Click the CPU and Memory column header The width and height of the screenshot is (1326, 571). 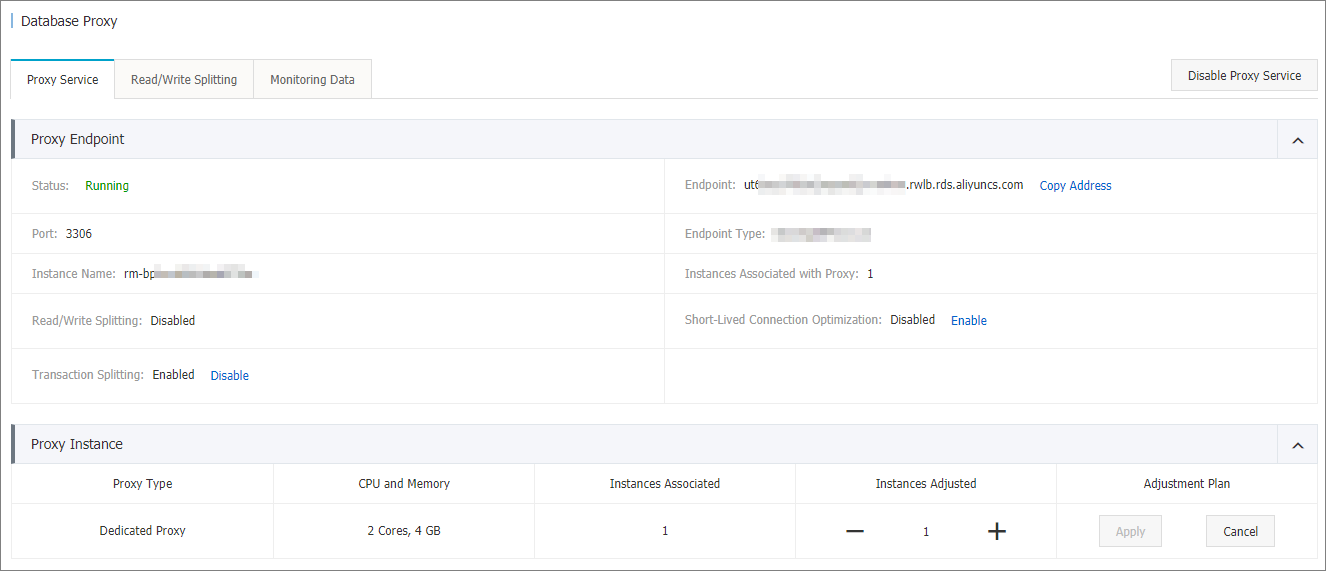(x=404, y=484)
